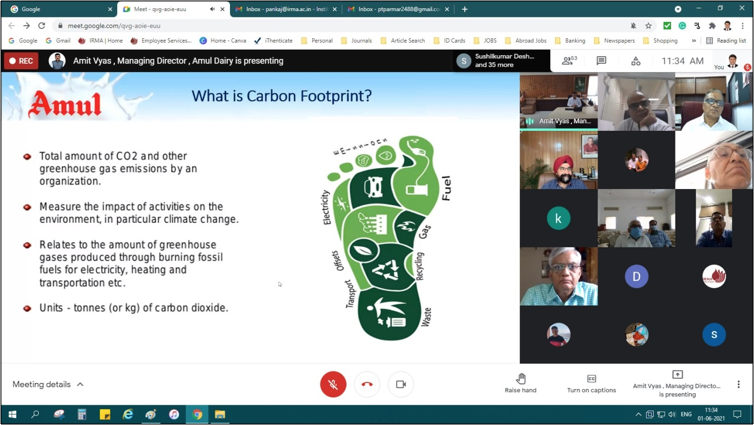Screen dimensions: 754x425
Task: Expand Banking bookmarks folder
Action: click(x=570, y=40)
